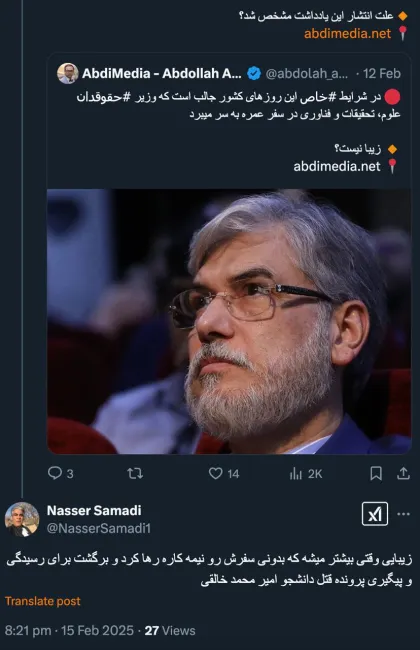Viewport: 420px width, 650px height.
Task: Open the three-dot more options menu
Action: 403,514
